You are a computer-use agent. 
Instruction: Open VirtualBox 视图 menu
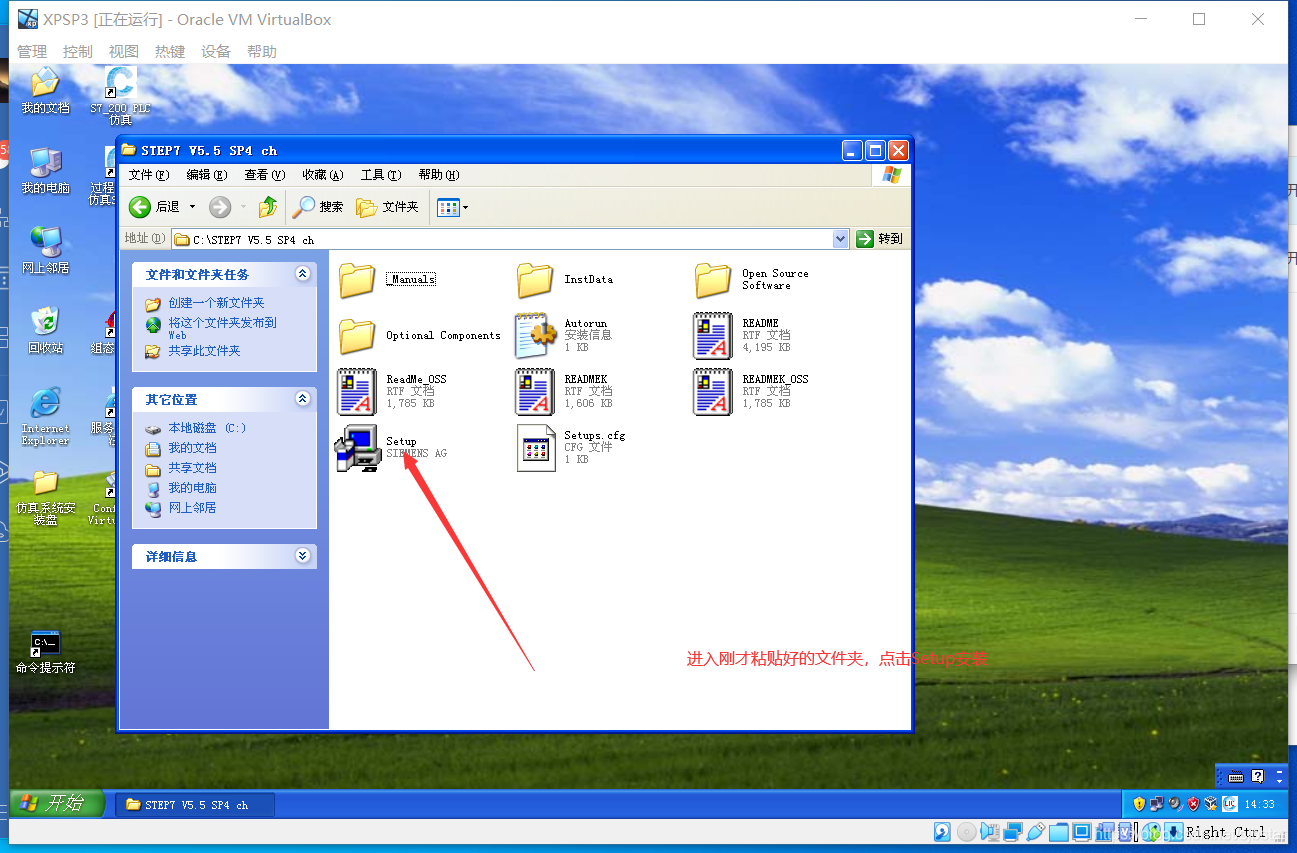coord(124,51)
